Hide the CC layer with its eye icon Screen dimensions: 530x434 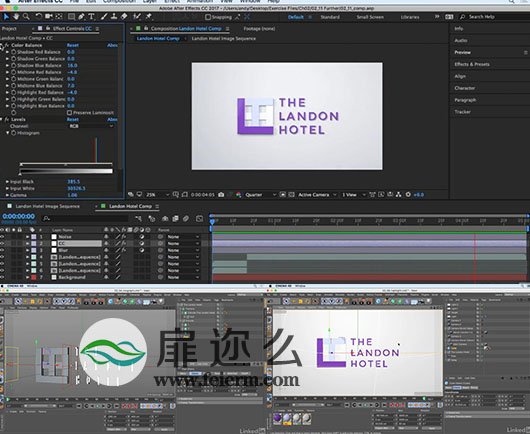click(2, 243)
